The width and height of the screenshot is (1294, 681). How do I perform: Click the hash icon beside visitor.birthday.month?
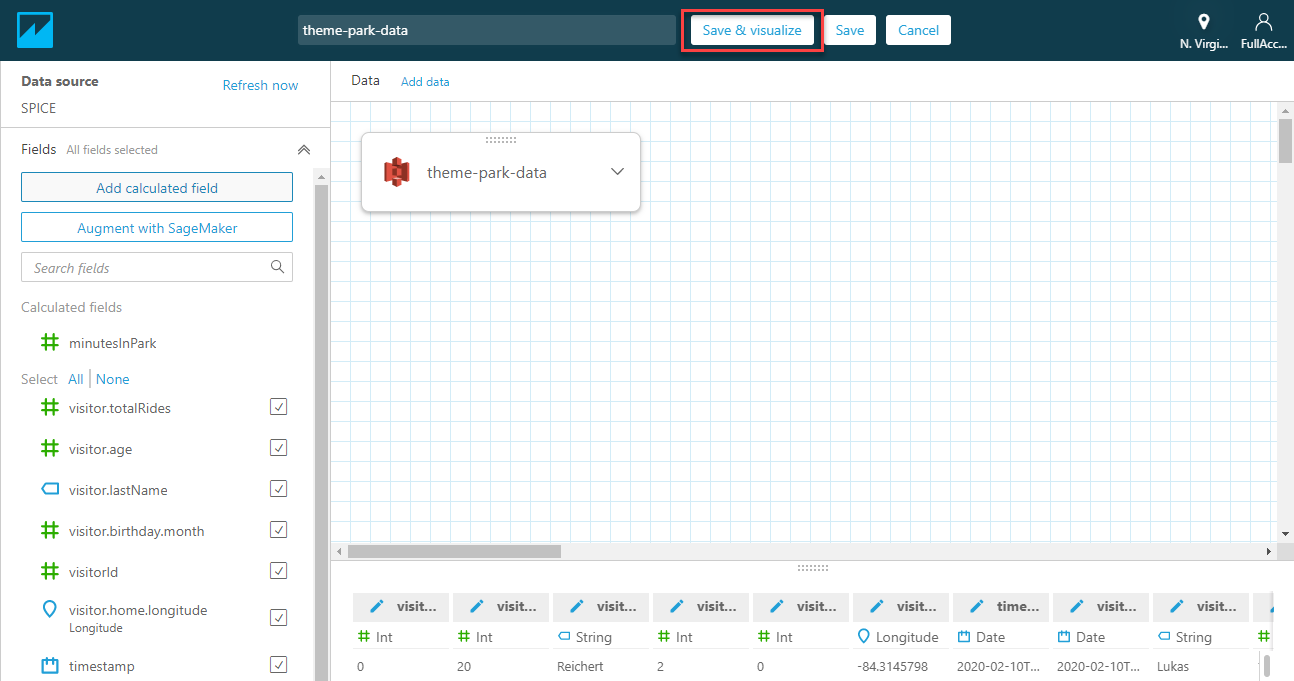tap(49, 531)
